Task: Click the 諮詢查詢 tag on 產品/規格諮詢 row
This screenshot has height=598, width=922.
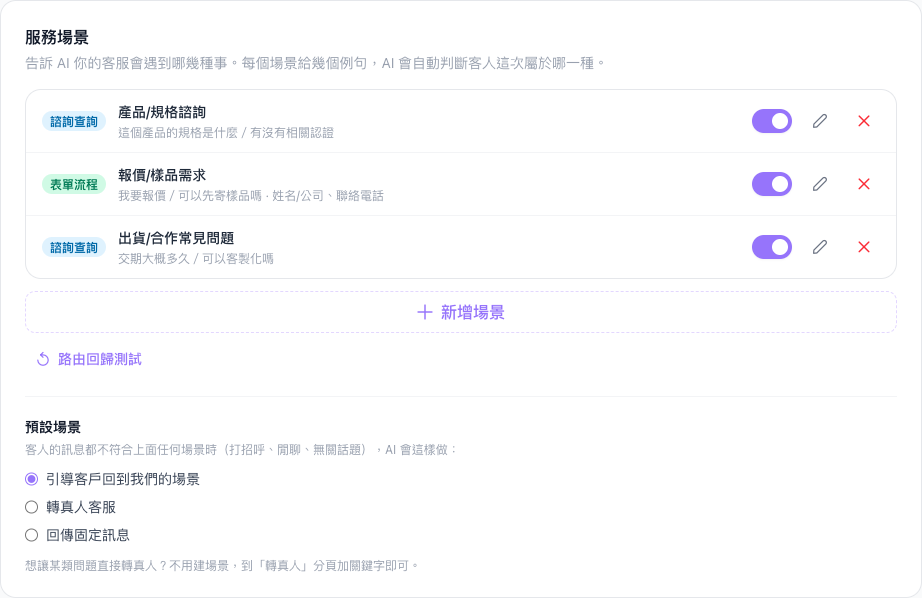Action: pyautogui.click(x=74, y=122)
